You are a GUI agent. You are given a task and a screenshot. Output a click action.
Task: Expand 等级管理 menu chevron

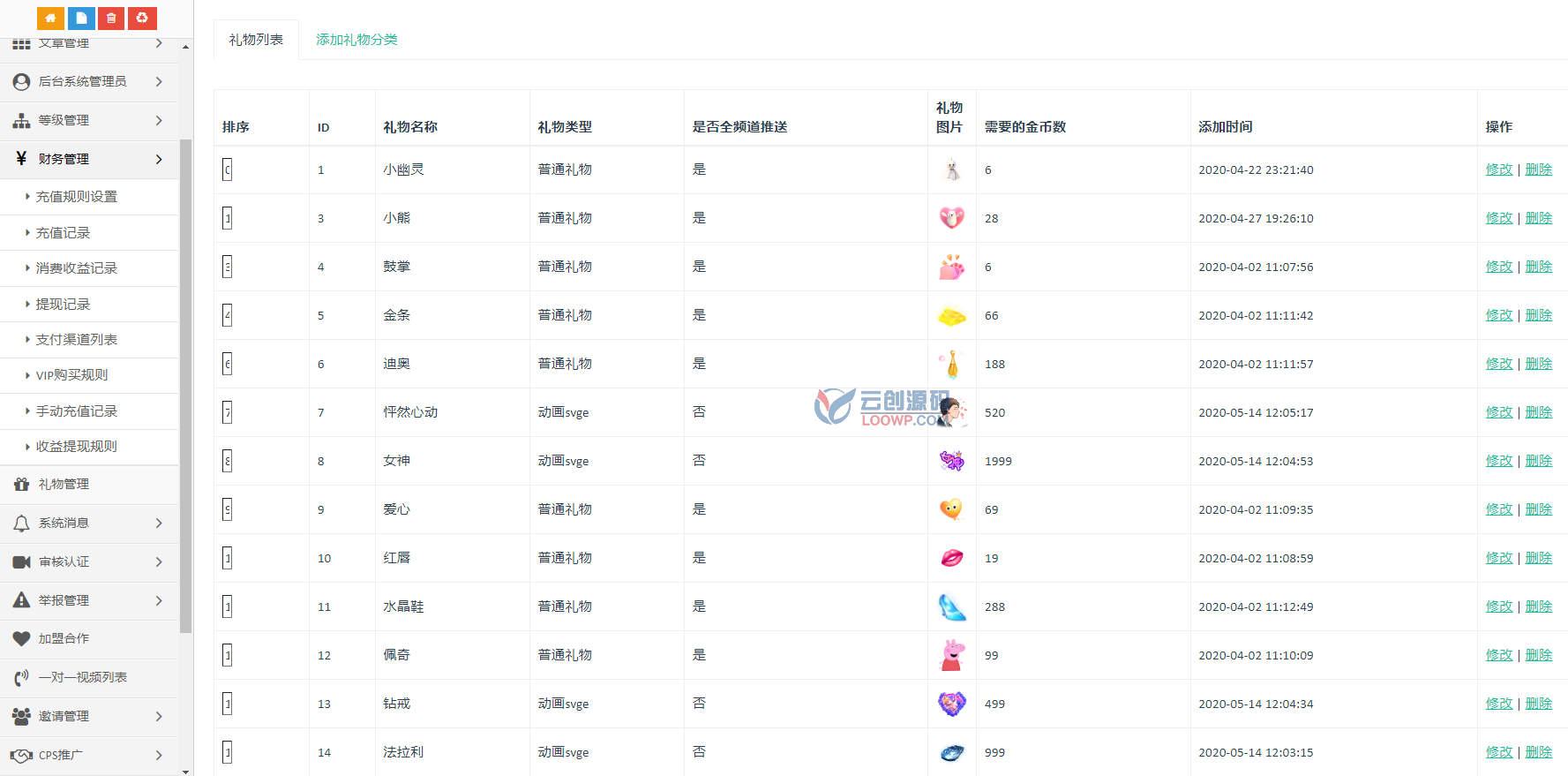159,120
